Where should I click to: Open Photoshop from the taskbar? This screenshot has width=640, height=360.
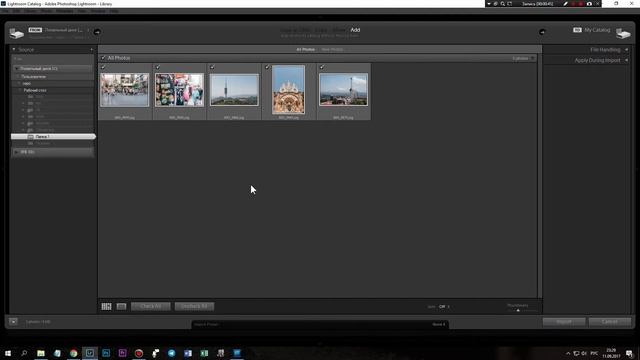point(106,353)
